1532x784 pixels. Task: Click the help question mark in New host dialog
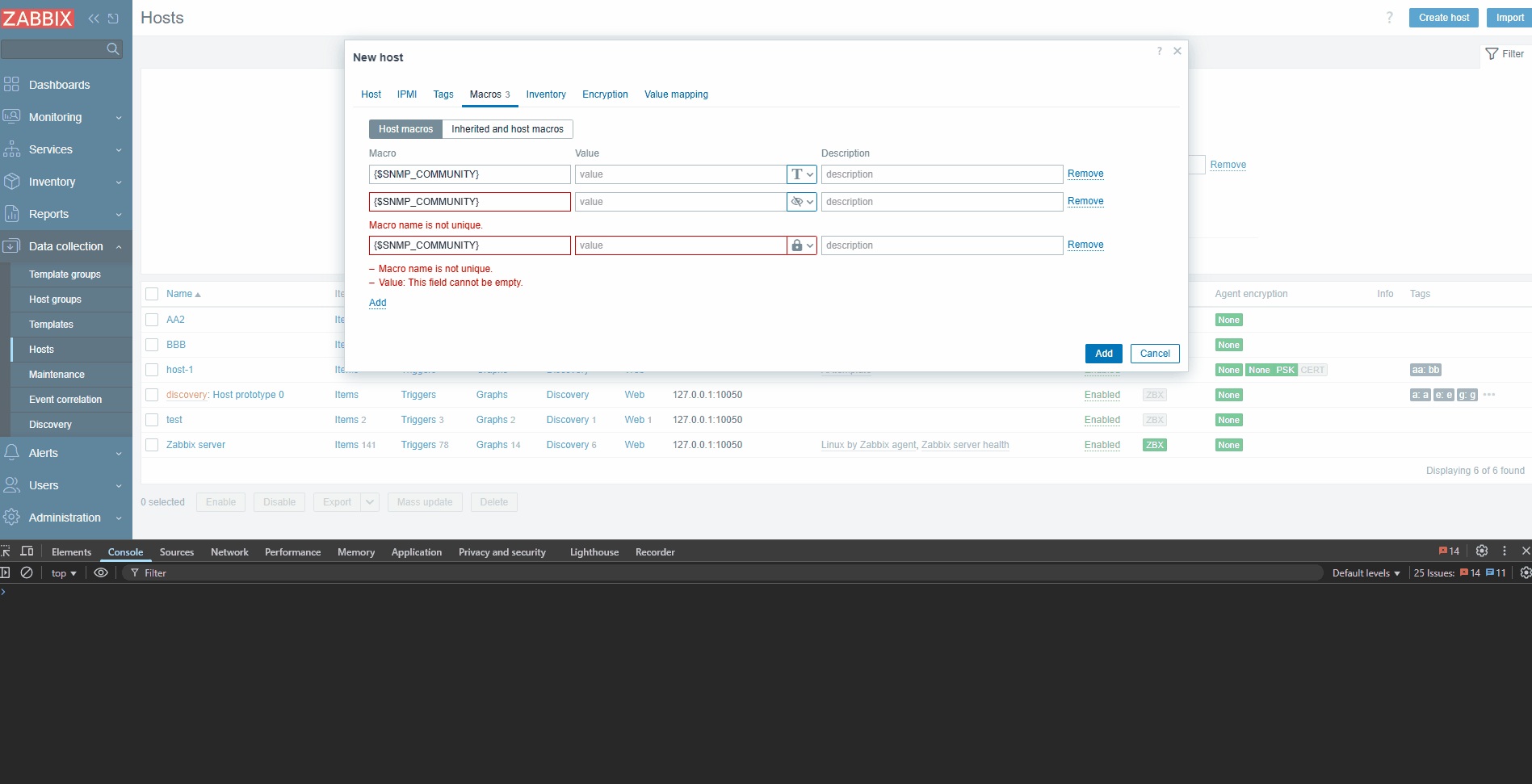pyautogui.click(x=1160, y=51)
